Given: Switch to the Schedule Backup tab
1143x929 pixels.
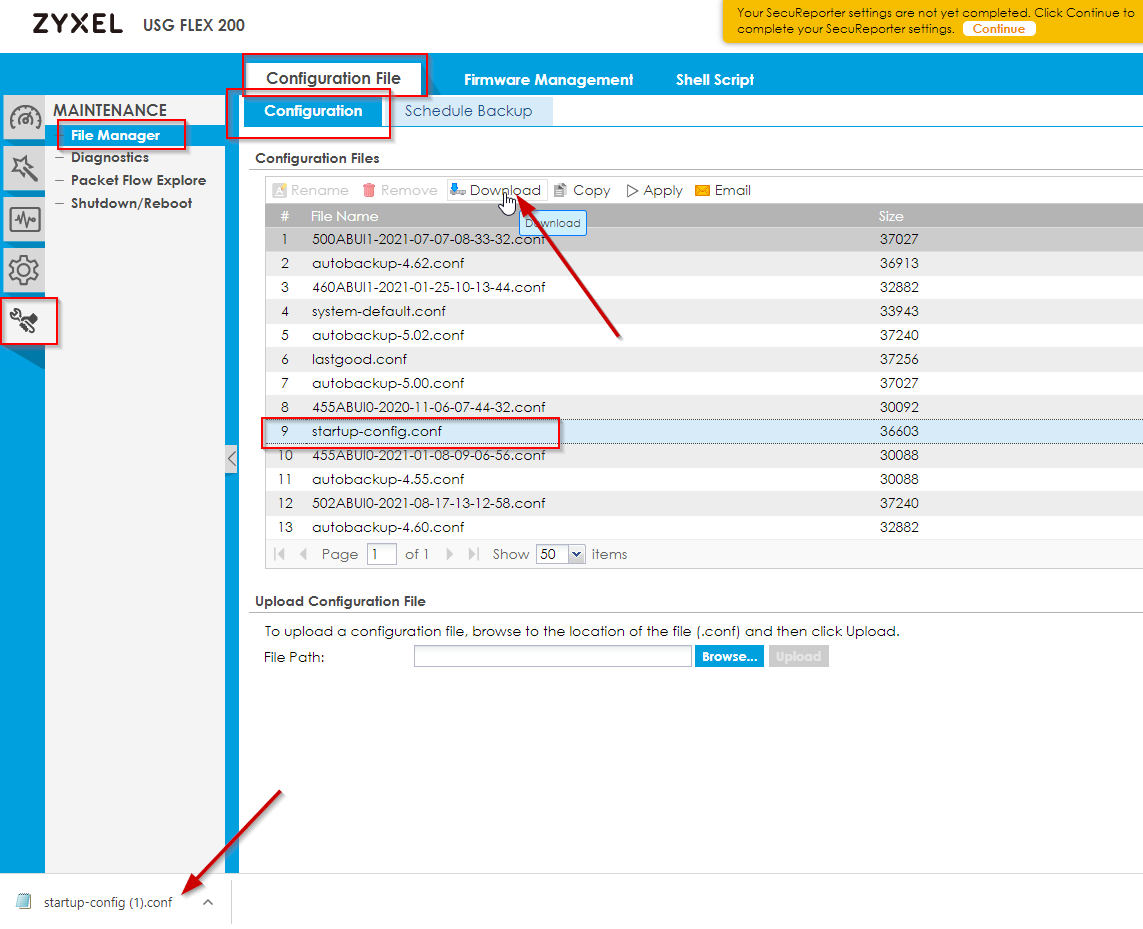Looking at the screenshot, I should pos(468,111).
